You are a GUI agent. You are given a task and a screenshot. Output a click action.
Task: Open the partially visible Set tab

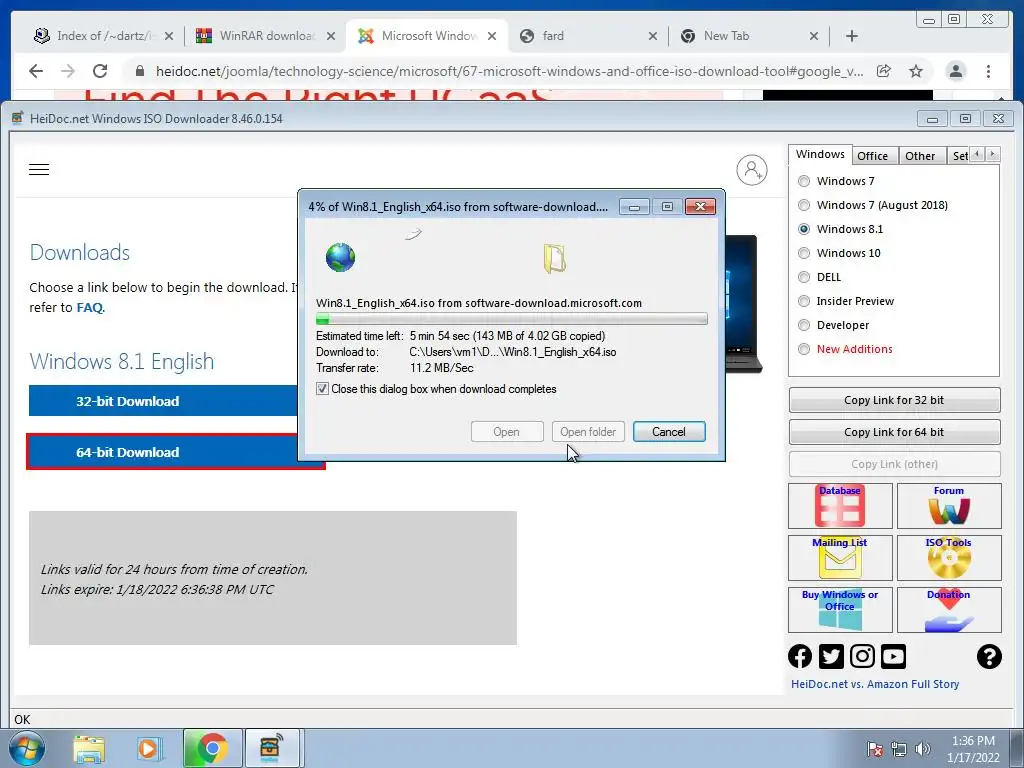960,155
